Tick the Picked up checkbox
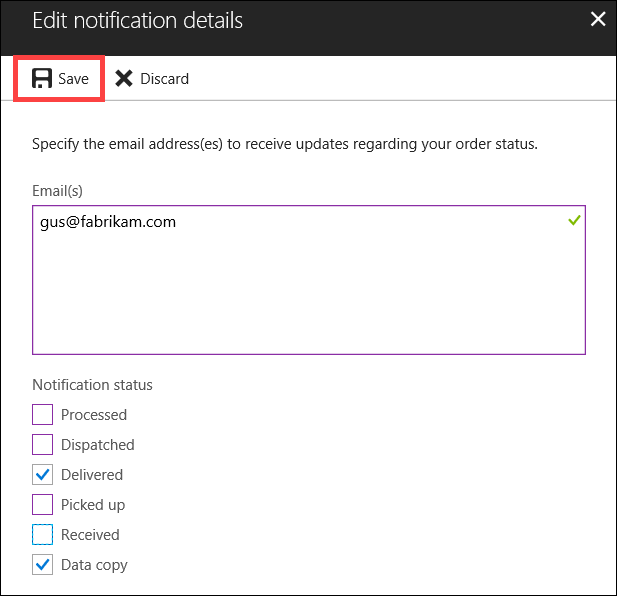Image resolution: width=617 pixels, height=596 pixels. (43, 505)
